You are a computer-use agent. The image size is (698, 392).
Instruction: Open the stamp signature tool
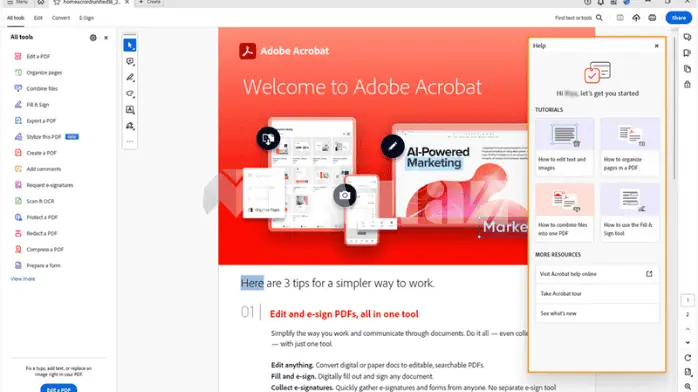(x=130, y=126)
